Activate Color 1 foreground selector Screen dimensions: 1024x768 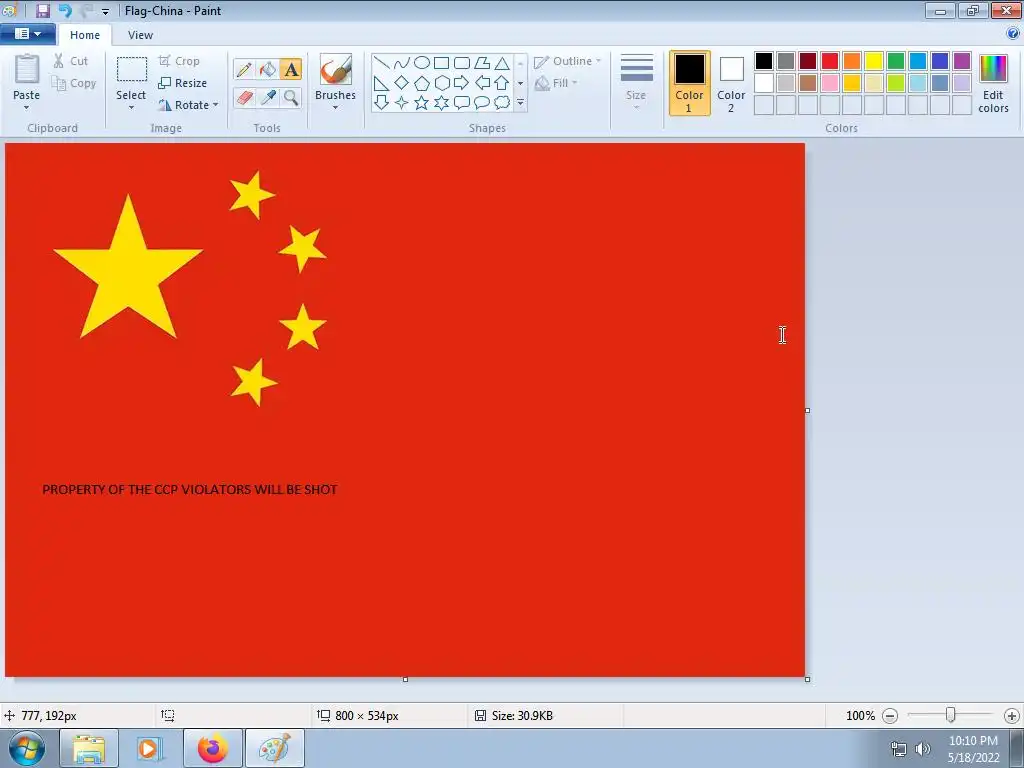(x=690, y=84)
